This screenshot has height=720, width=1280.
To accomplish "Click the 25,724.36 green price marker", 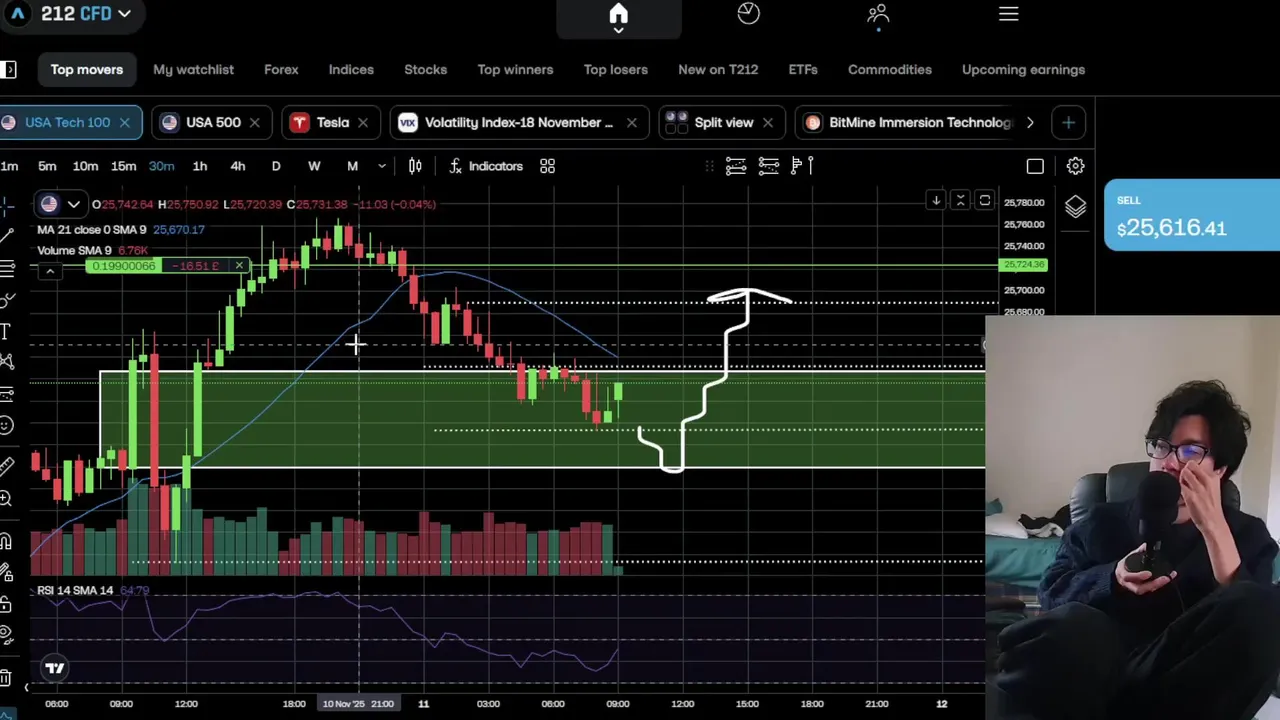I will pyautogui.click(x=1023, y=265).
